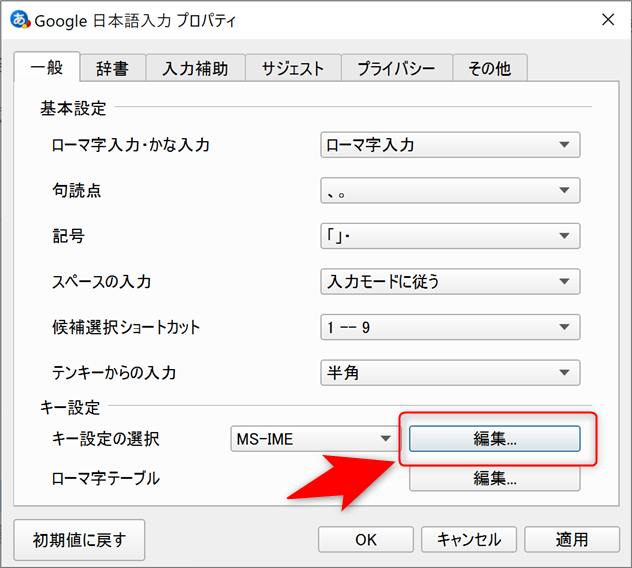Click 編集 button for キー設定の選択

[x=495, y=438]
